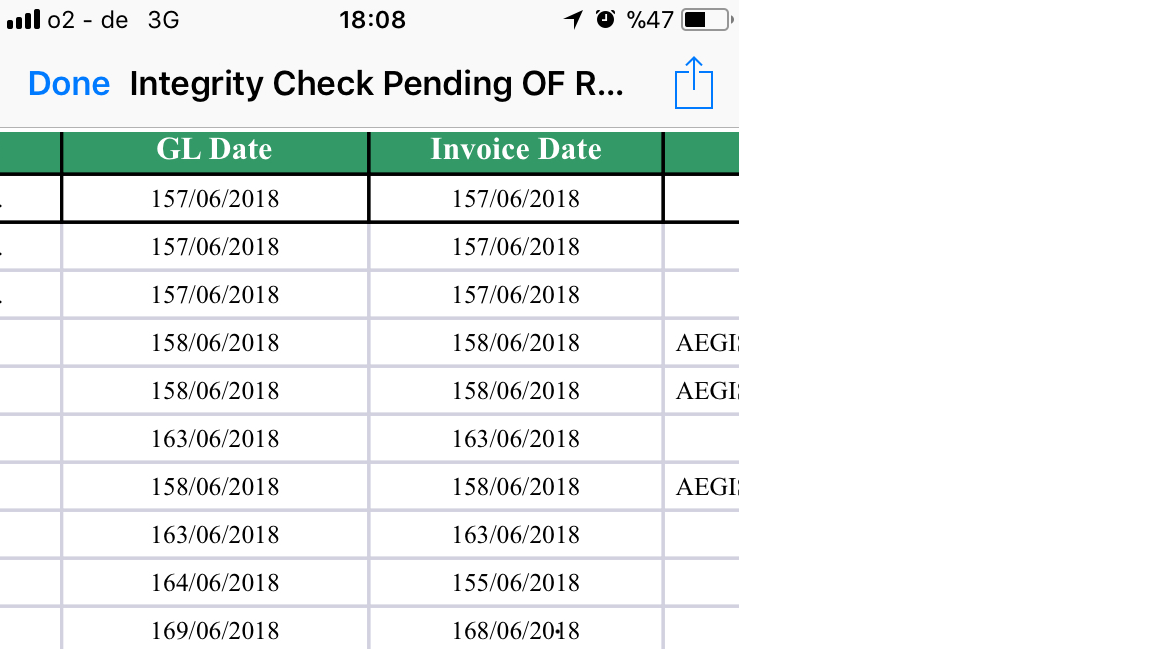Tap the battery icon in status bar
1152x649 pixels.
706,19
